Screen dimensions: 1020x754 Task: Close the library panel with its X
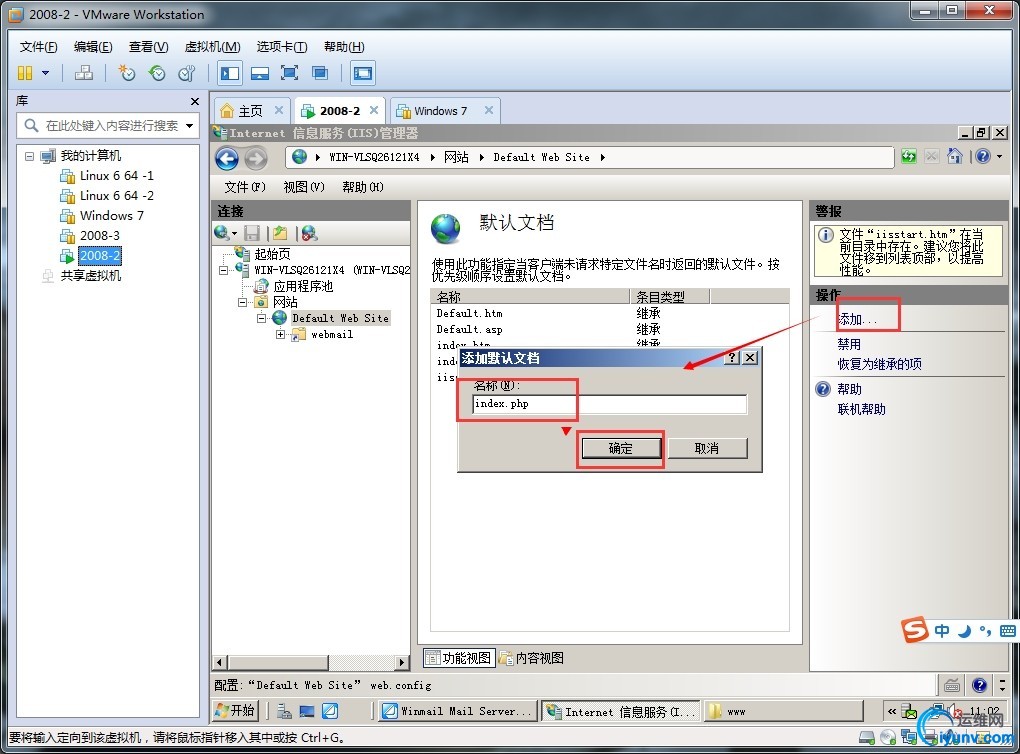195,101
